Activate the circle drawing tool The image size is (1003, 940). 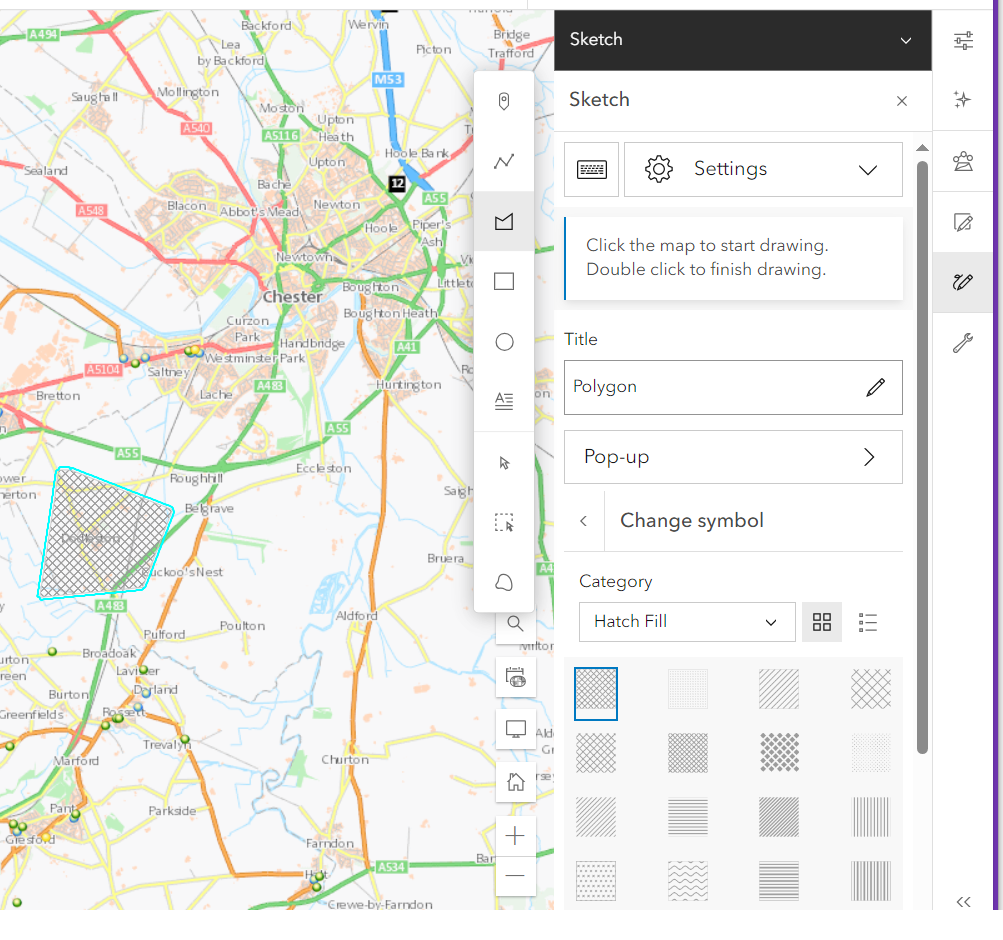504,341
